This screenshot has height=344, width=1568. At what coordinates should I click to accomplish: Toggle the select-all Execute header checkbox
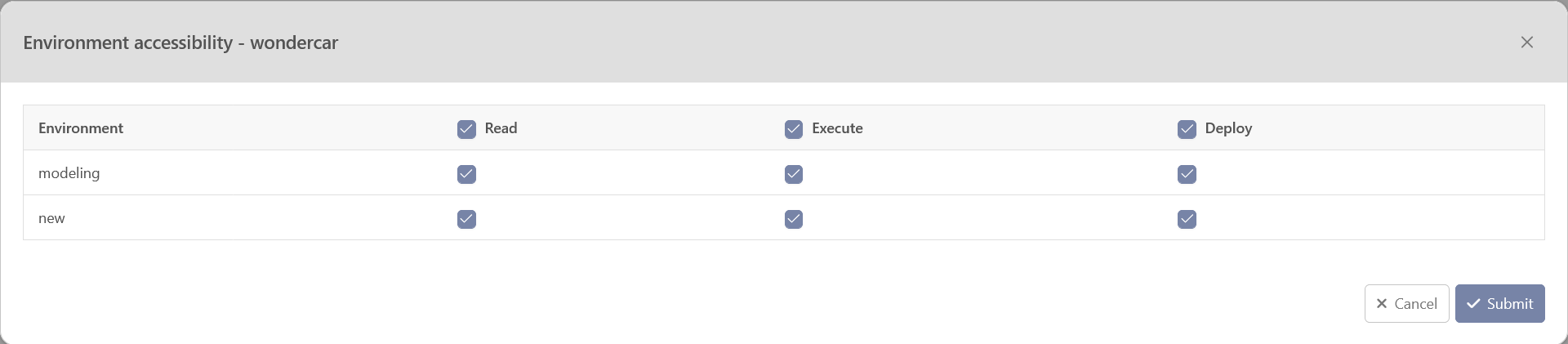[x=794, y=129]
